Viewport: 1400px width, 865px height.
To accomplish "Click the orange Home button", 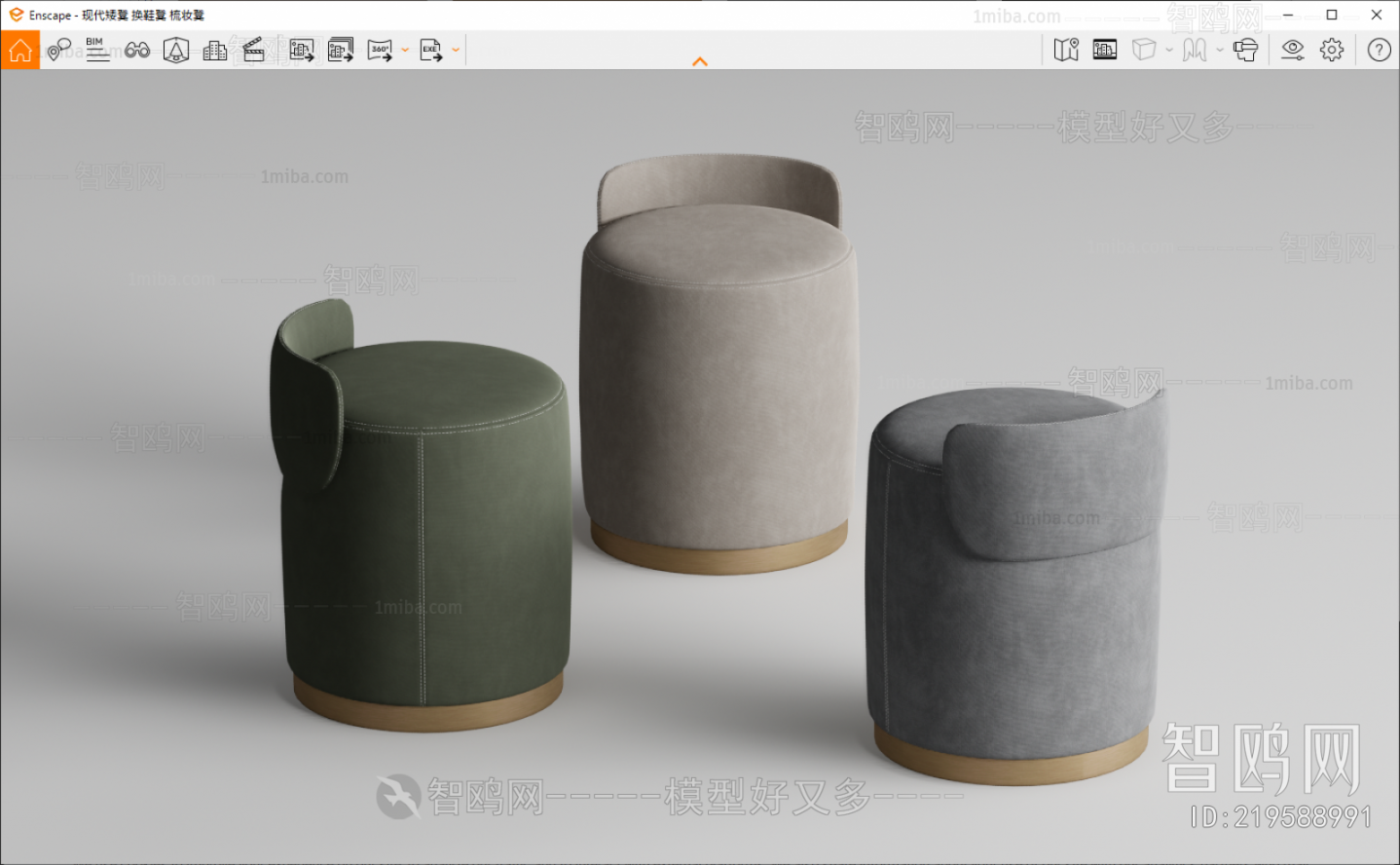I will [19, 50].
